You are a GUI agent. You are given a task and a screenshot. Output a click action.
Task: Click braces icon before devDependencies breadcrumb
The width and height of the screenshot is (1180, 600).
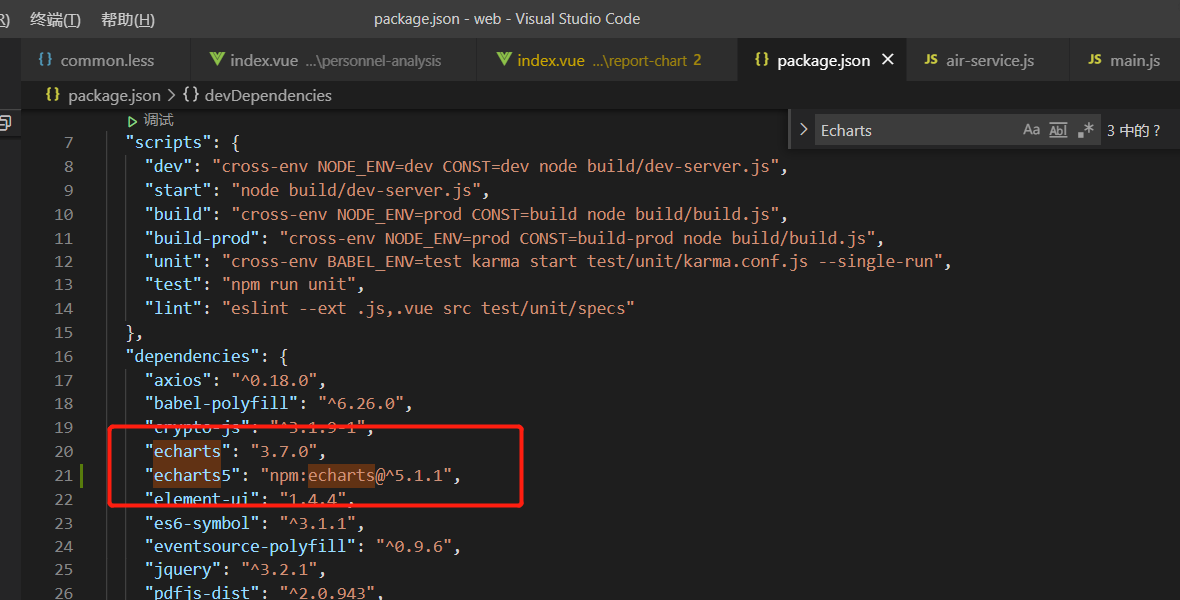coord(191,95)
